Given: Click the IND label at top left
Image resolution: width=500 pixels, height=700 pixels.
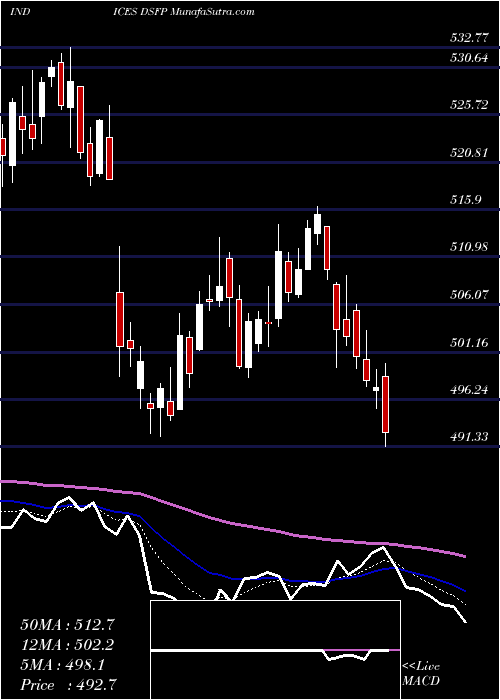Looking at the screenshot, I should (20, 12).
